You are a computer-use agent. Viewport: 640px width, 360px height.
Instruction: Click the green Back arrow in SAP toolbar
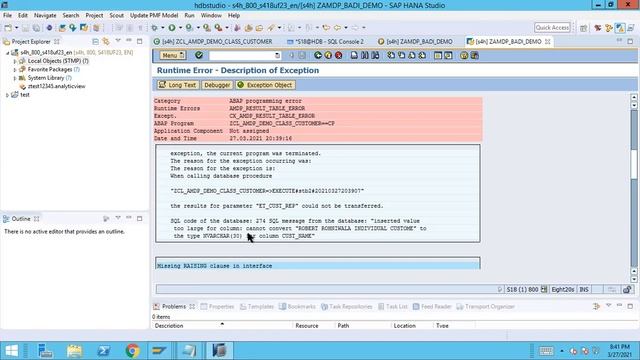318,55
